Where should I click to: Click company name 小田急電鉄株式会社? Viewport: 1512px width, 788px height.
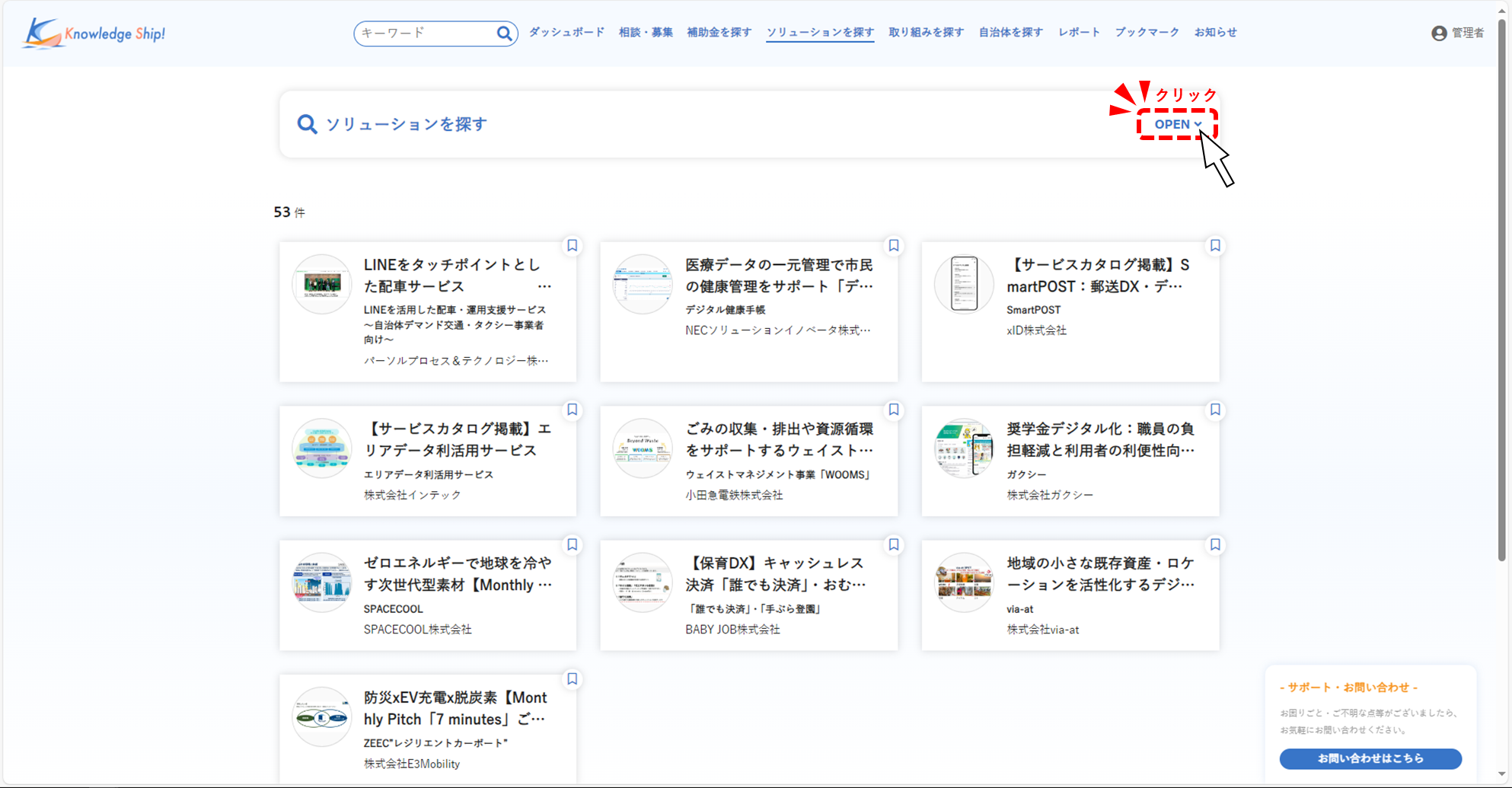pyautogui.click(x=734, y=495)
